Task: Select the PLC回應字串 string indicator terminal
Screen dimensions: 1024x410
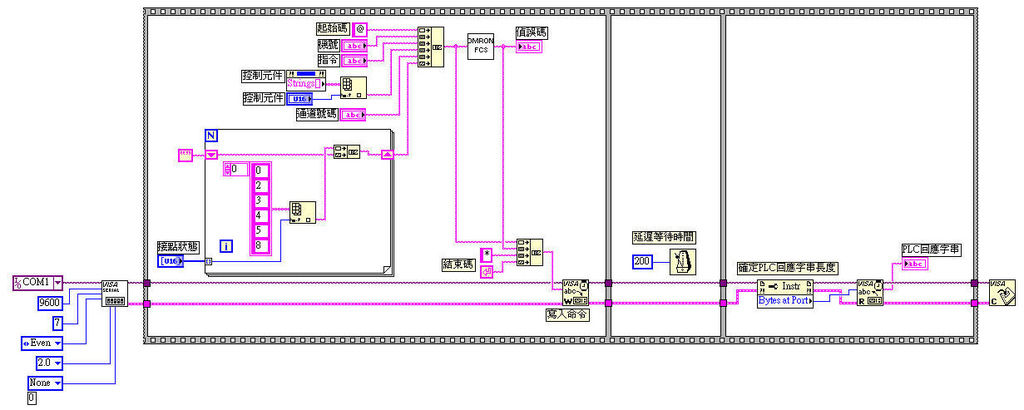Action: point(913,264)
